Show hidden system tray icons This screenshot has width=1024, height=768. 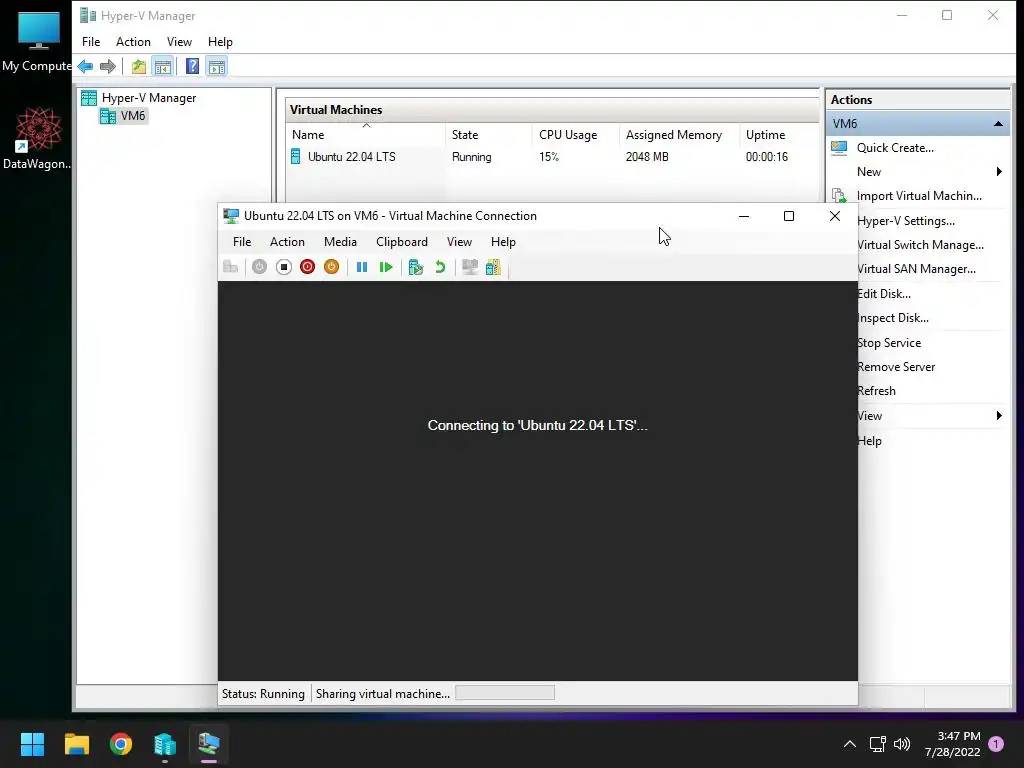pos(850,744)
